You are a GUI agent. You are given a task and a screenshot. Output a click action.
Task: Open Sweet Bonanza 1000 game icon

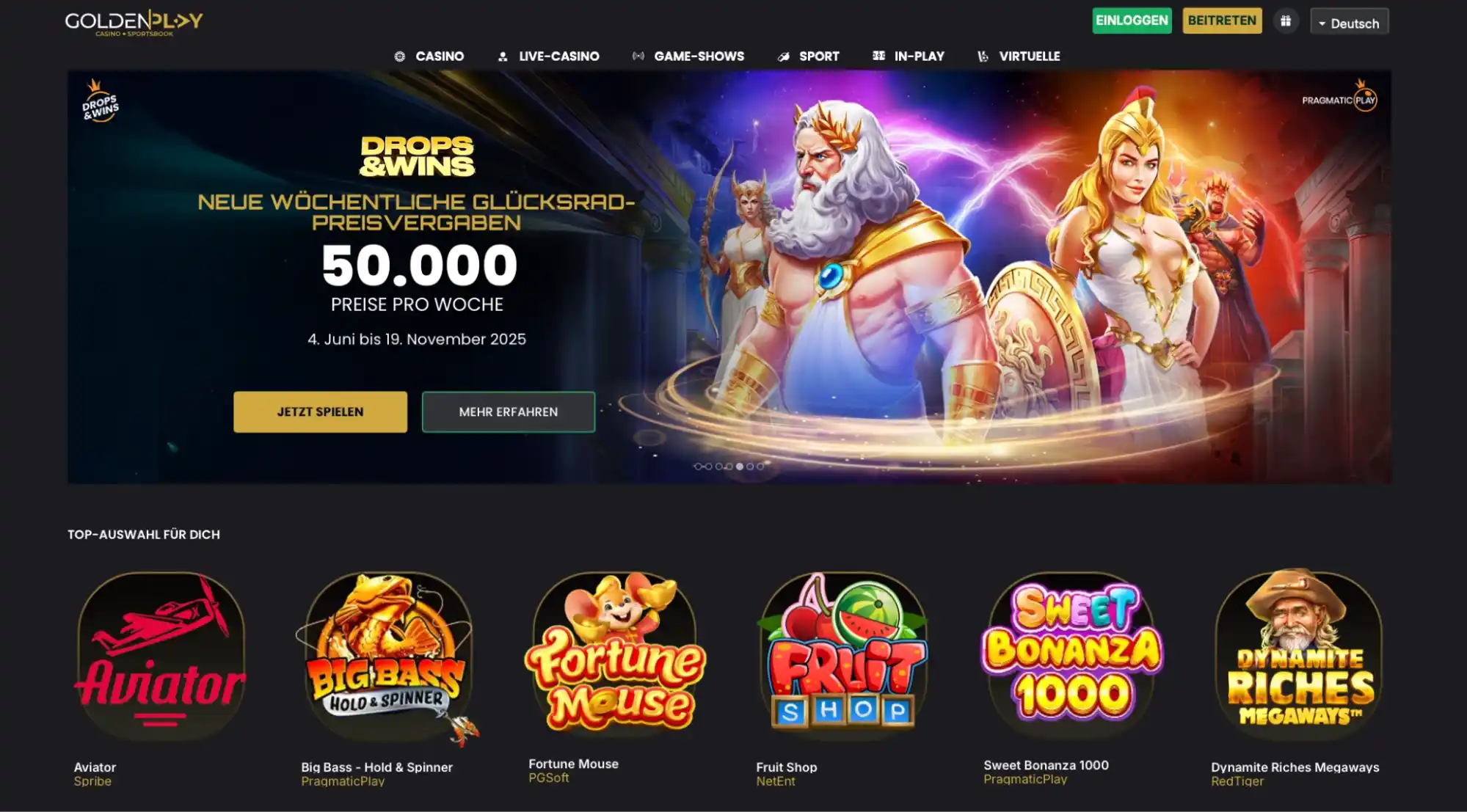(x=1071, y=654)
